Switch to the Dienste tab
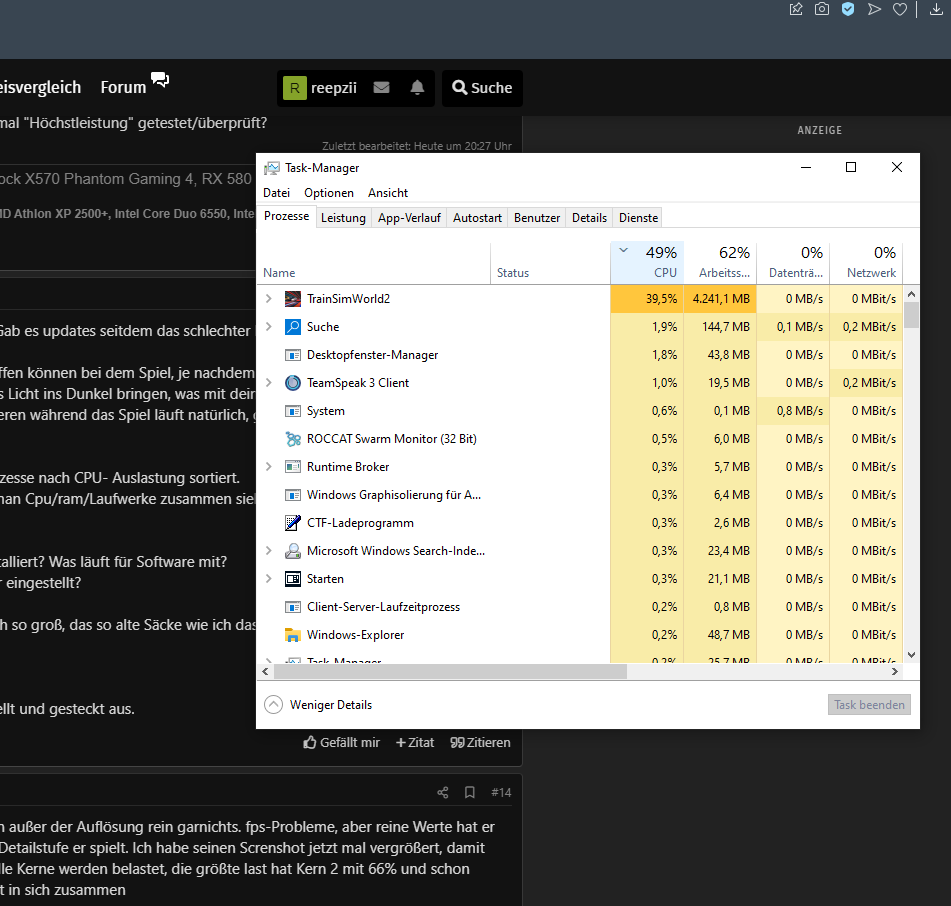The height and width of the screenshot is (906, 951). (638, 218)
